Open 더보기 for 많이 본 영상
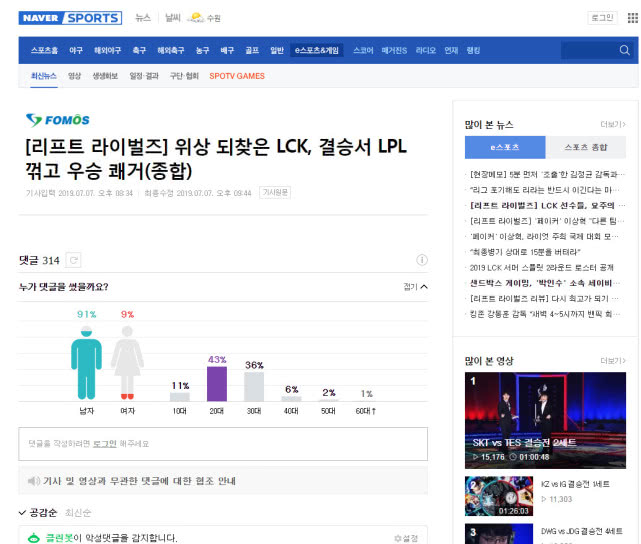This screenshot has height=544, width=641. point(613,360)
